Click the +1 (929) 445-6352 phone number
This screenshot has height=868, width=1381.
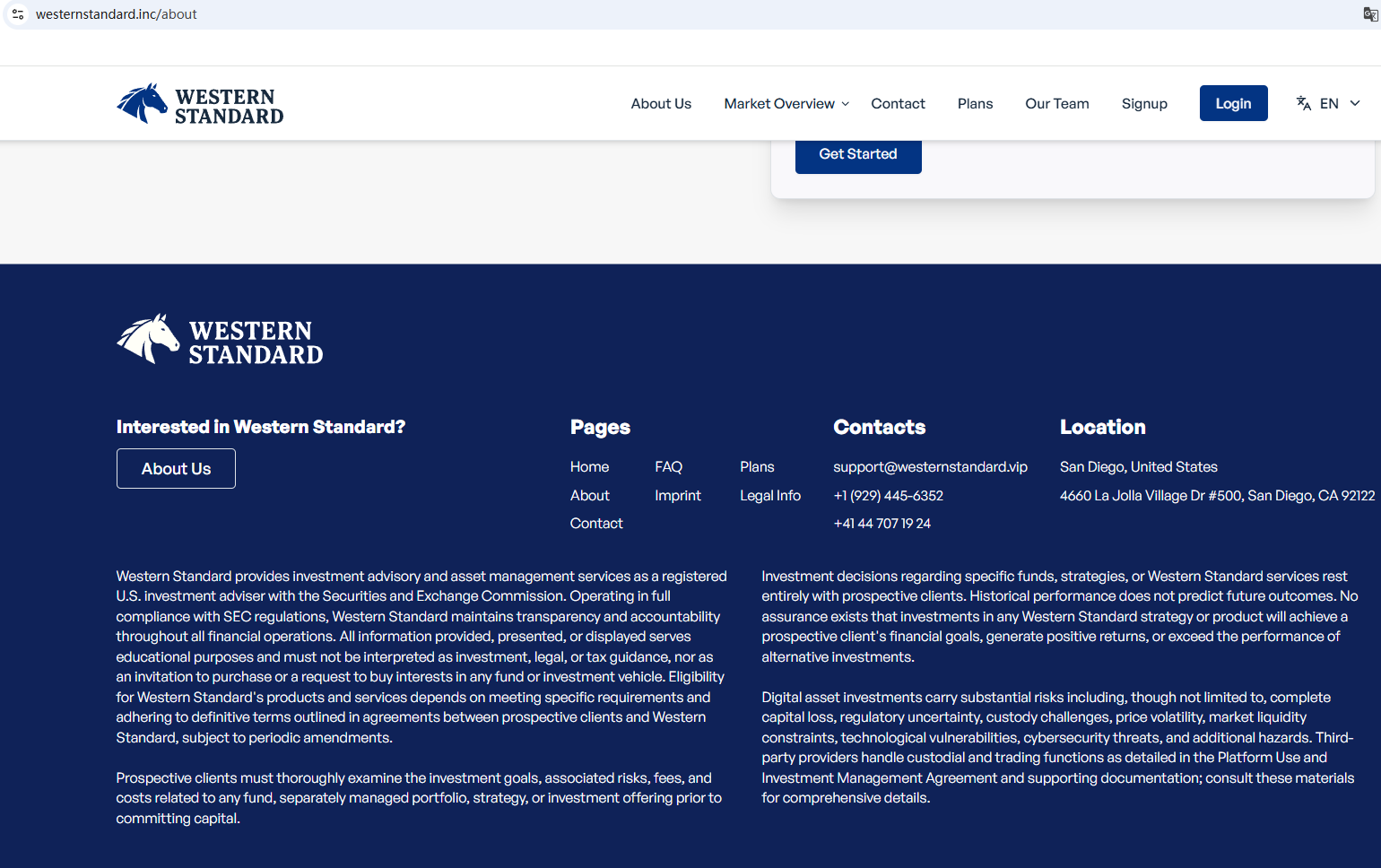click(x=888, y=496)
